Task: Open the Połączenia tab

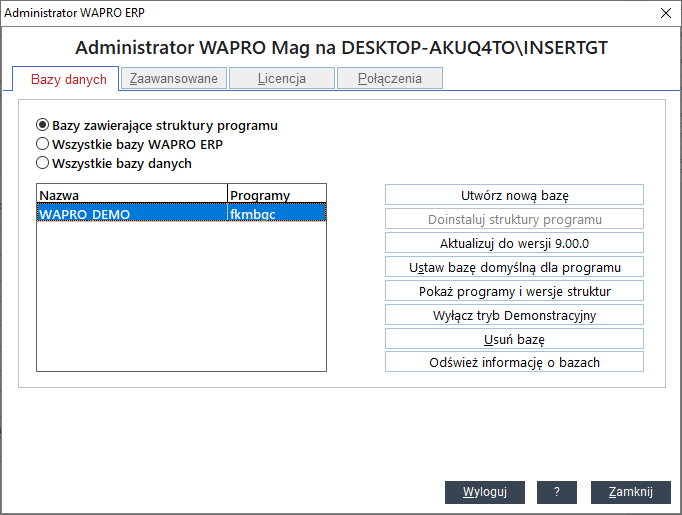Action: click(x=390, y=78)
